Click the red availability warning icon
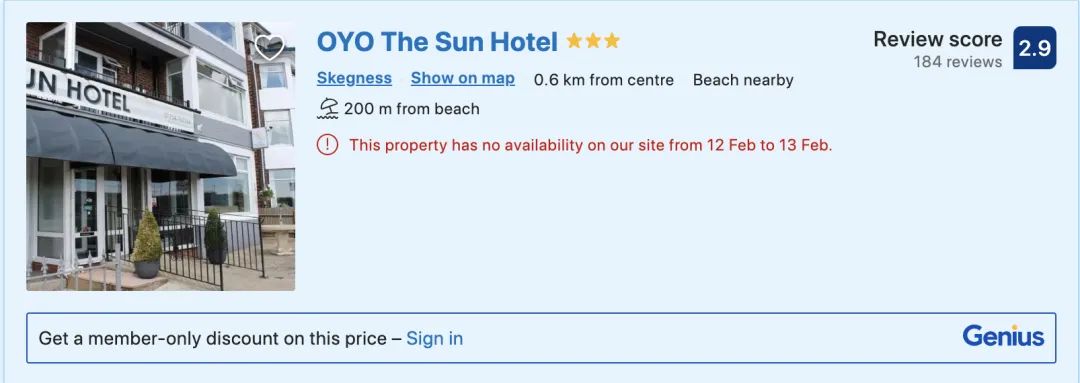 click(327, 145)
